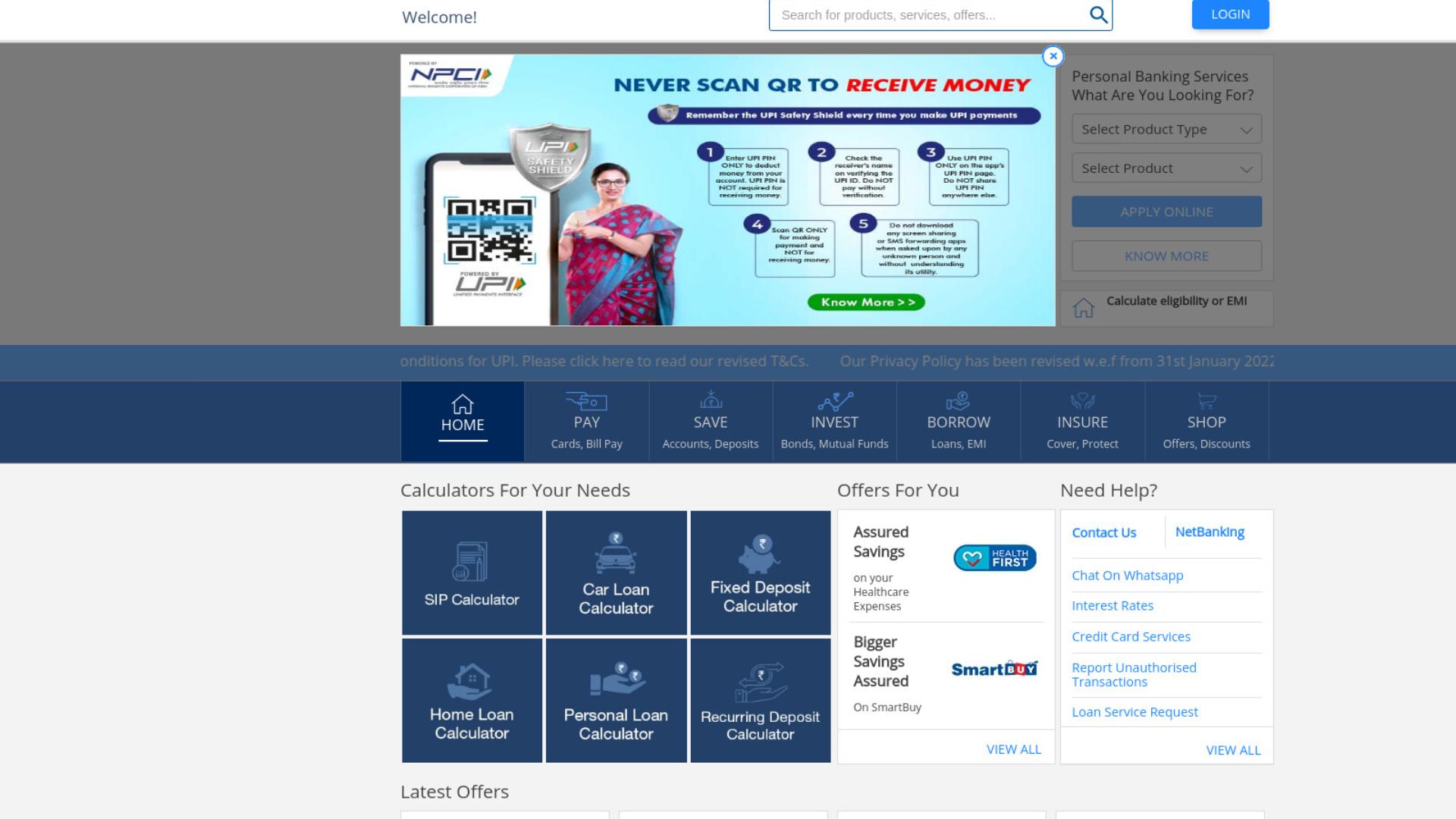Image resolution: width=1456 pixels, height=819 pixels.
Task: Click VIEW ALL under Need Help
Action: (1233, 750)
